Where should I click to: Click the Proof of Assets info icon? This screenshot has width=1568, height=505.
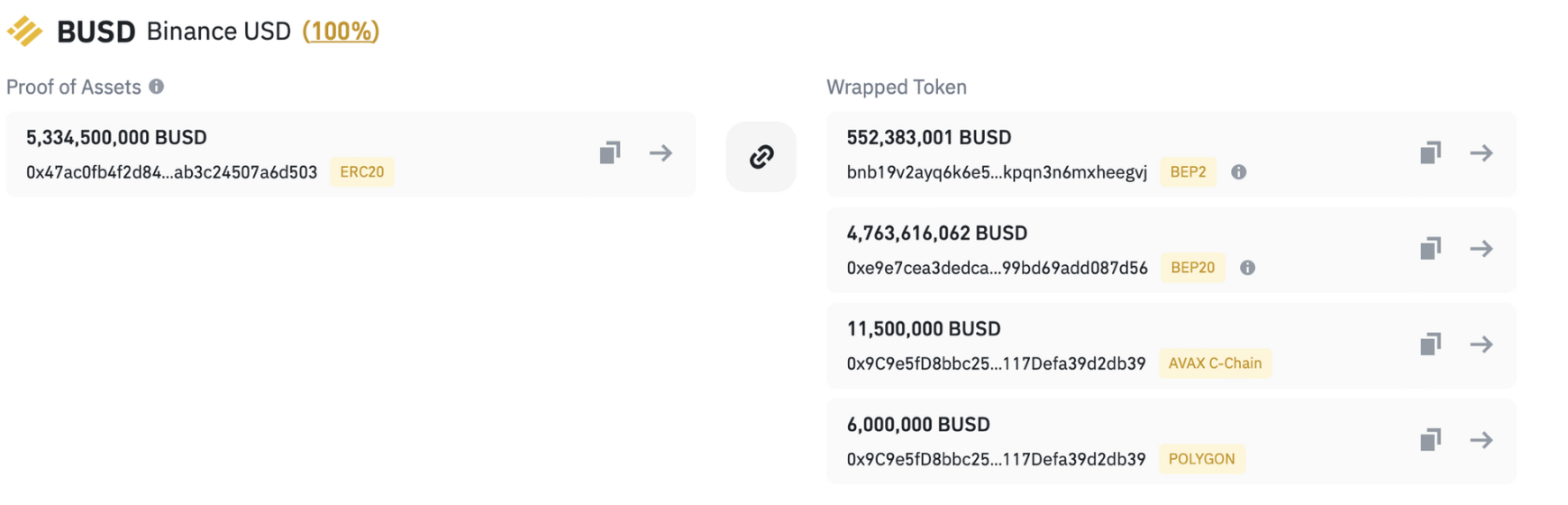157,87
